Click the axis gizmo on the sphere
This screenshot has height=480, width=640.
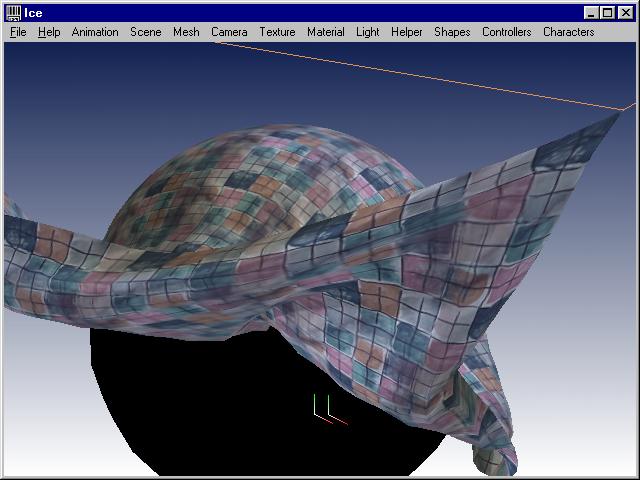(330, 409)
